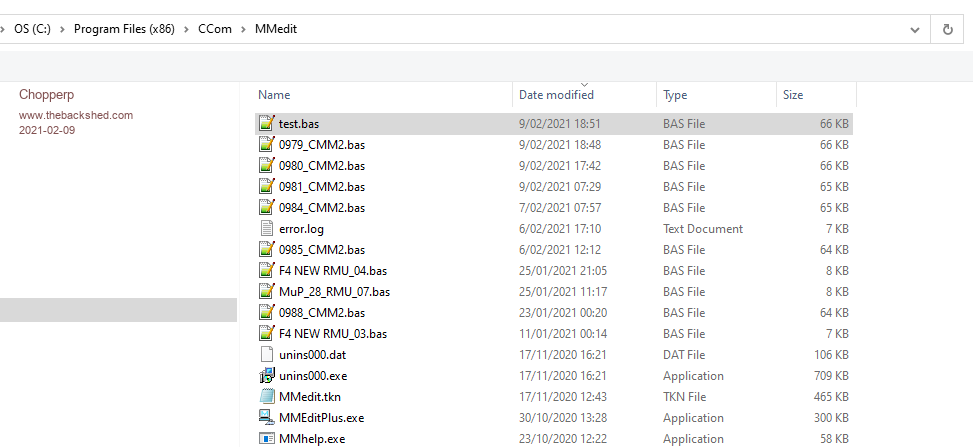
Task: Click the 0979_CMM2.bas file icon
Action: click(x=266, y=145)
